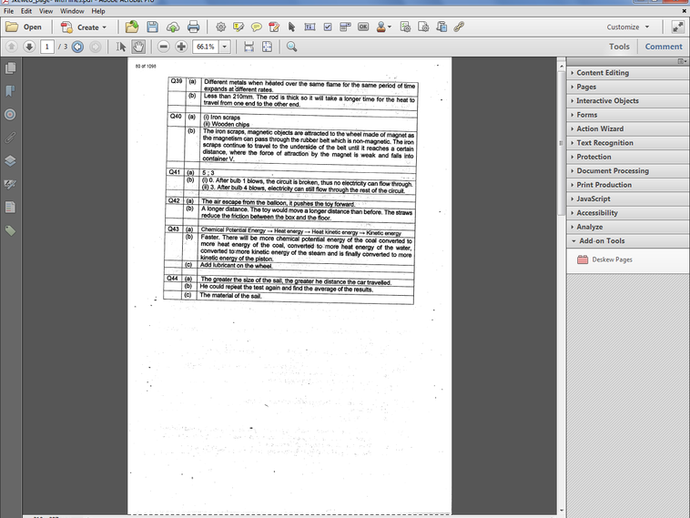Click the highlight text pencil icon
Image resolution: width=690 pixels, height=518 pixels.
pyautogui.click(x=274, y=27)
